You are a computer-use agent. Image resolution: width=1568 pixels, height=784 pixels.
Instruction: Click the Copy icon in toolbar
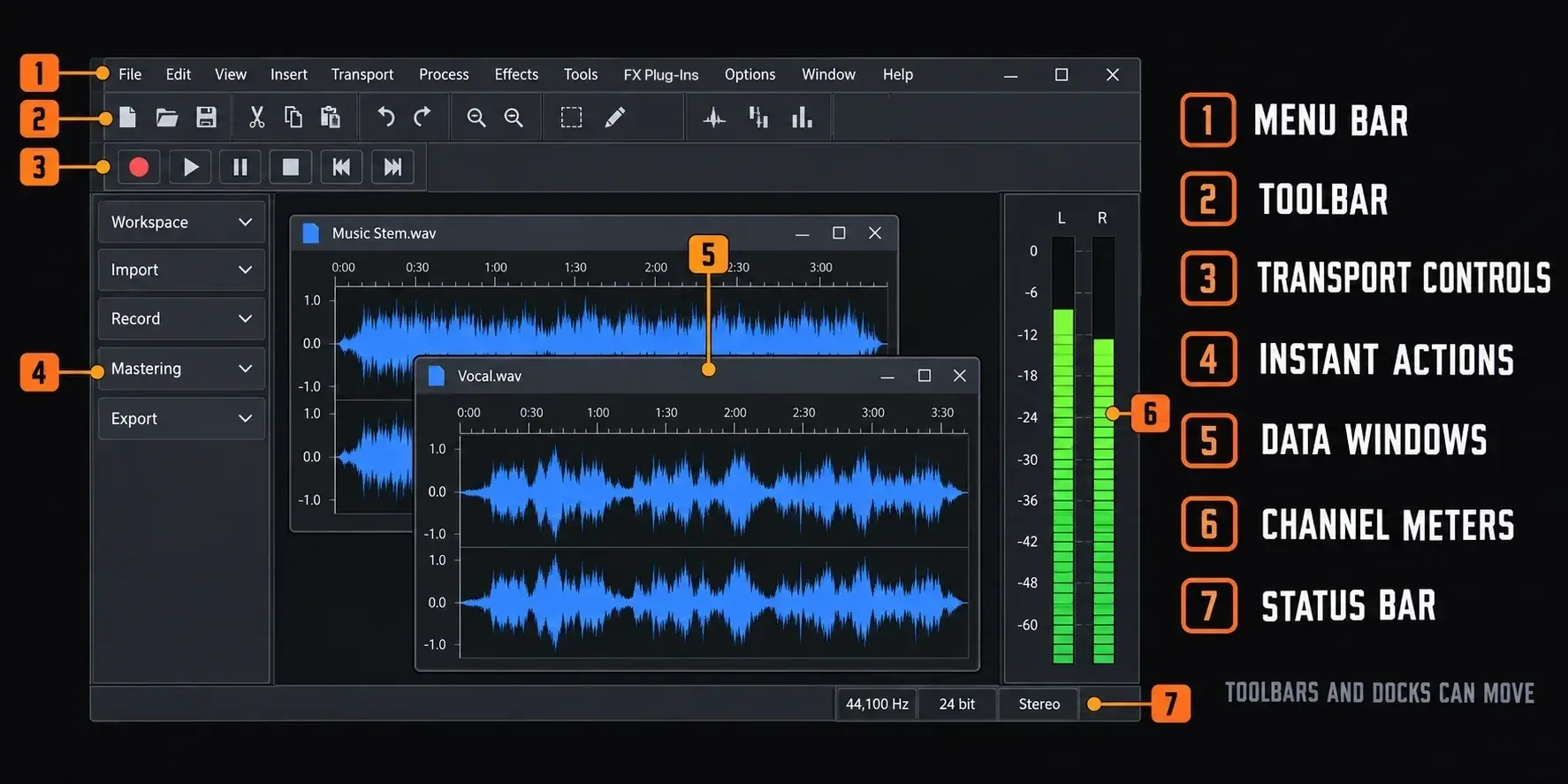[293, 118]
